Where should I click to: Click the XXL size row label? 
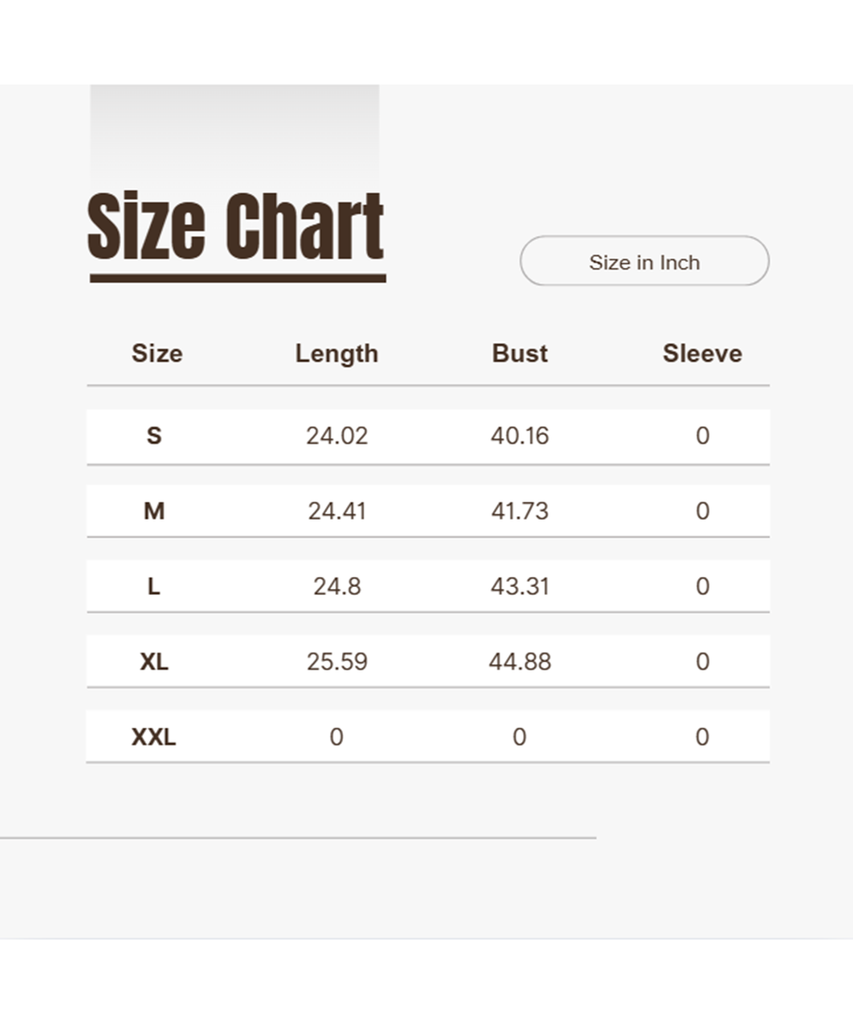(154, 737)
